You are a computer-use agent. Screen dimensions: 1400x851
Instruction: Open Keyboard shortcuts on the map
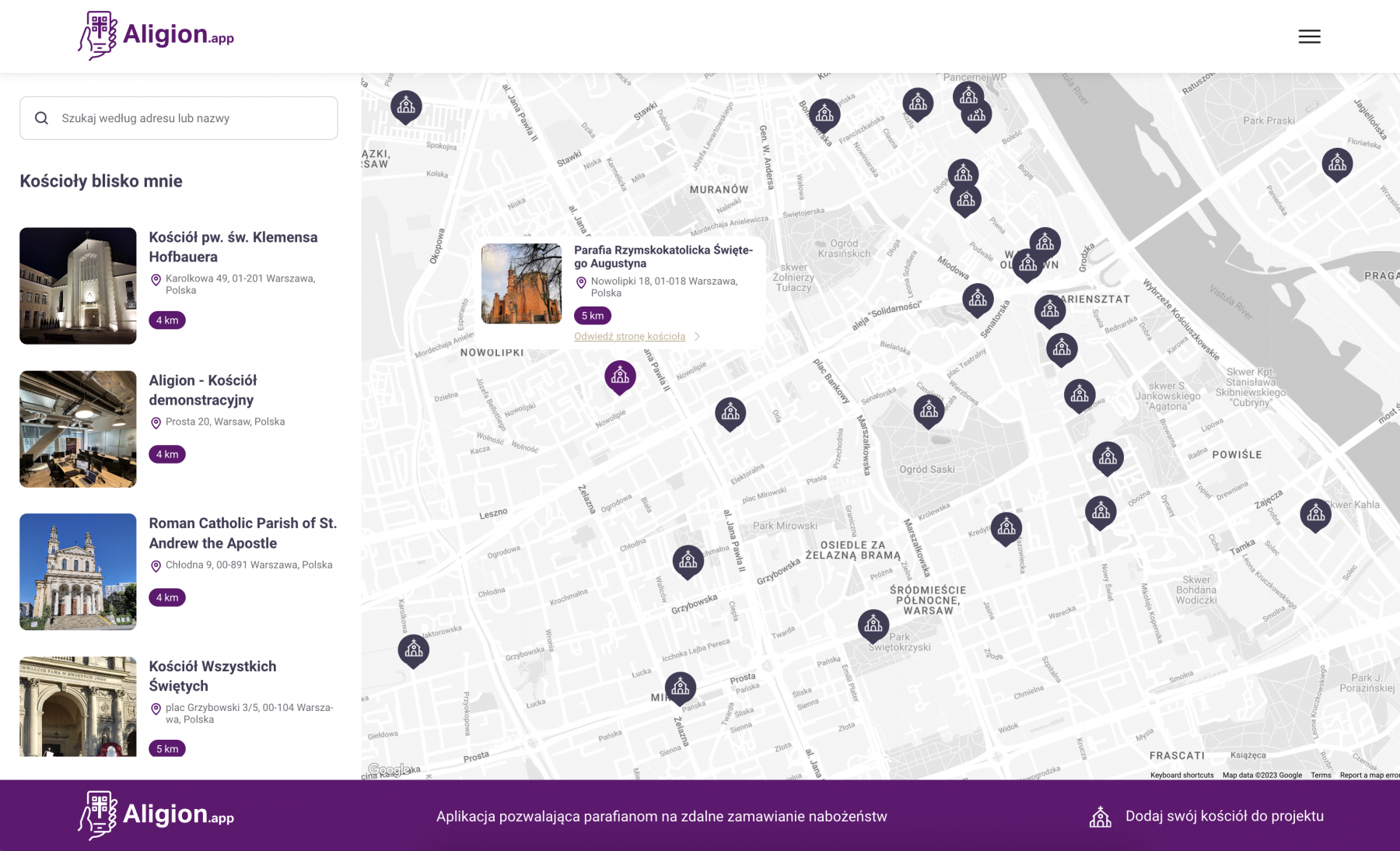coord(1181,775)
